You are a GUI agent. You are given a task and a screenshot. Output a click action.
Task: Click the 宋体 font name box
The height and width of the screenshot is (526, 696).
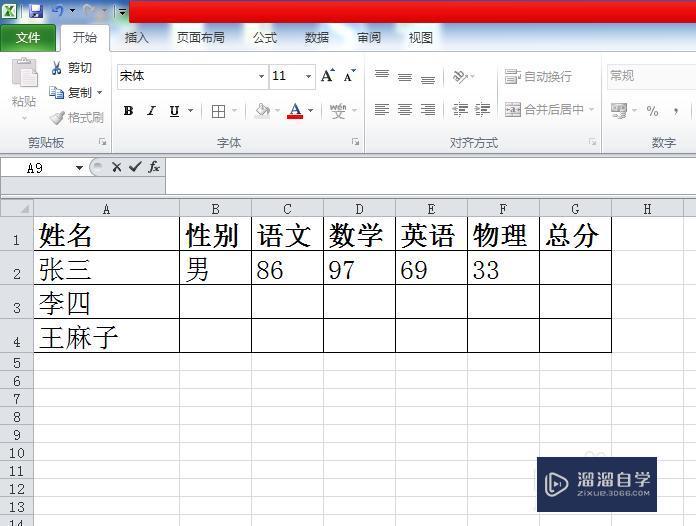(187, 76)
